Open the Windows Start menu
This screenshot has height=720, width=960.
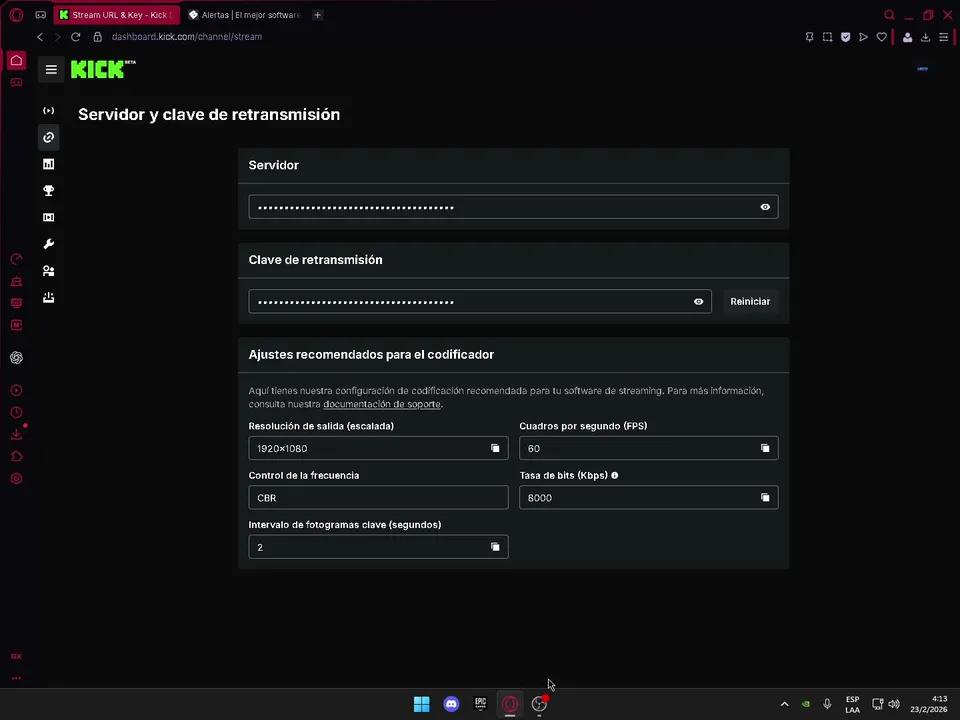tap(421, 704)
